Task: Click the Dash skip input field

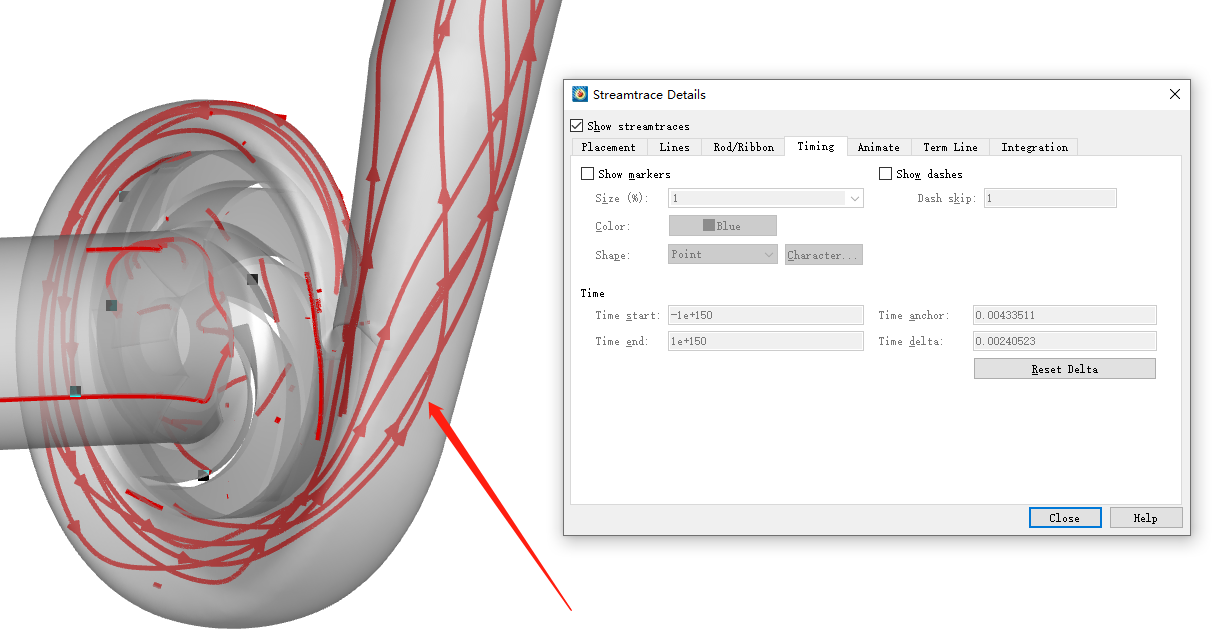Action: point(1049,199)
